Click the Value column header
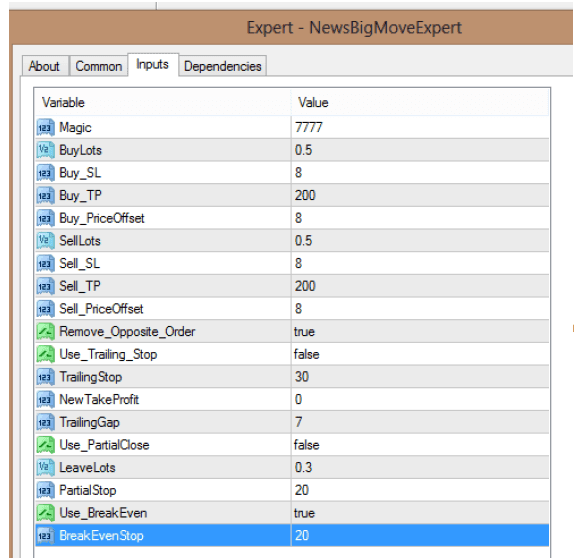 (x=420, y=102)
